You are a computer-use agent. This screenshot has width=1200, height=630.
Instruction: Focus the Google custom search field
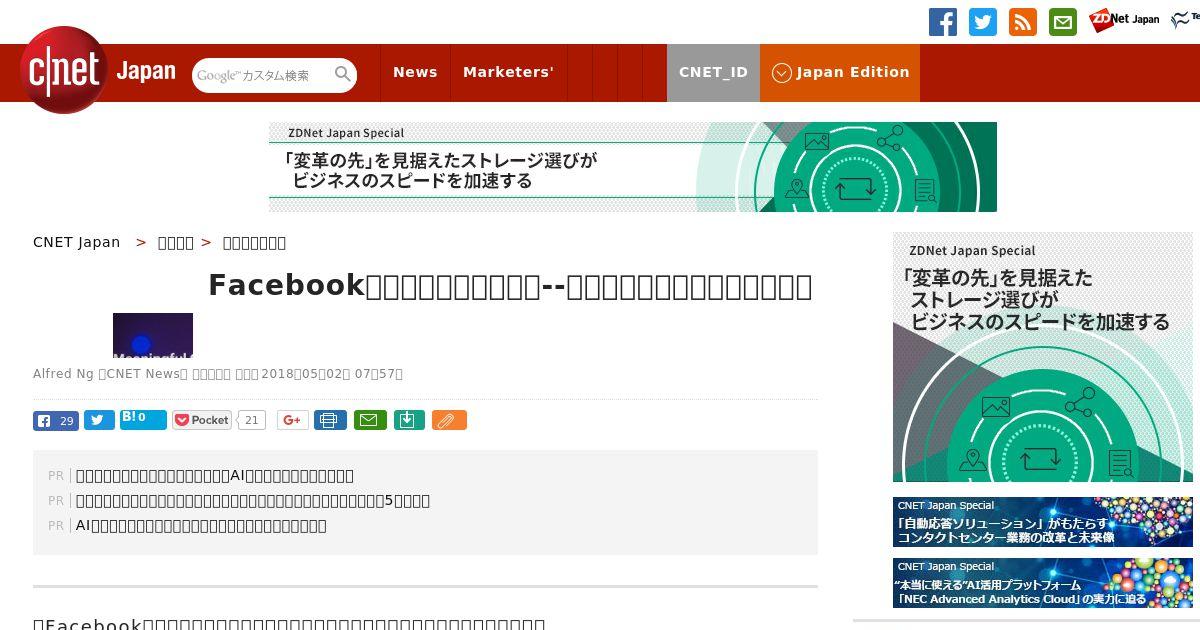pyautogui.click(x=262, y=75)
